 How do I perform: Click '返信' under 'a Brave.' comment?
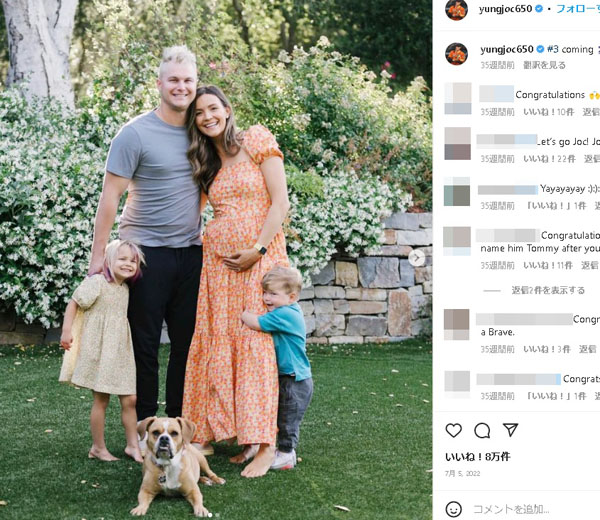tap(587, 349)
